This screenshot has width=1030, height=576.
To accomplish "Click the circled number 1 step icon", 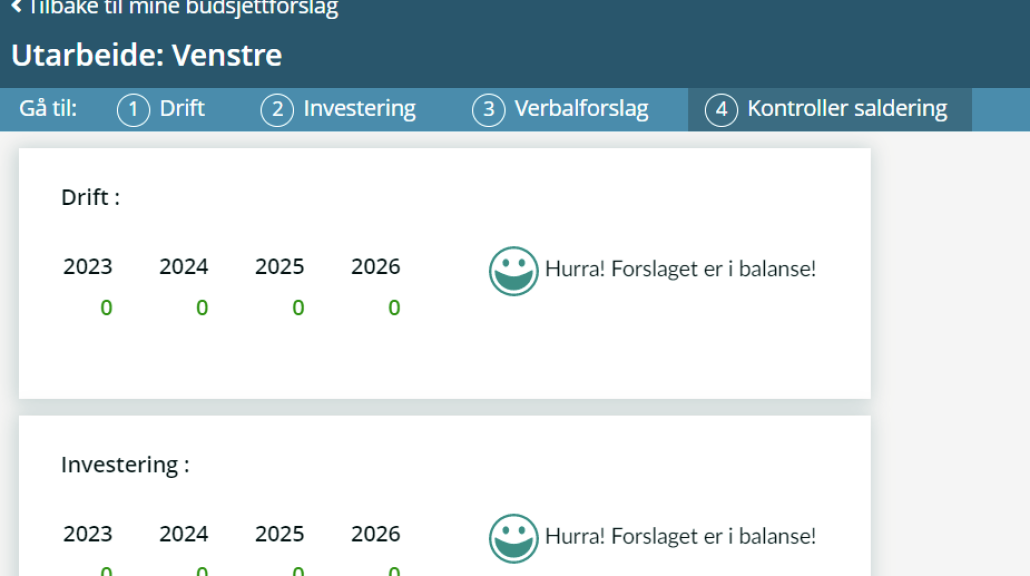I will [133, 110].
